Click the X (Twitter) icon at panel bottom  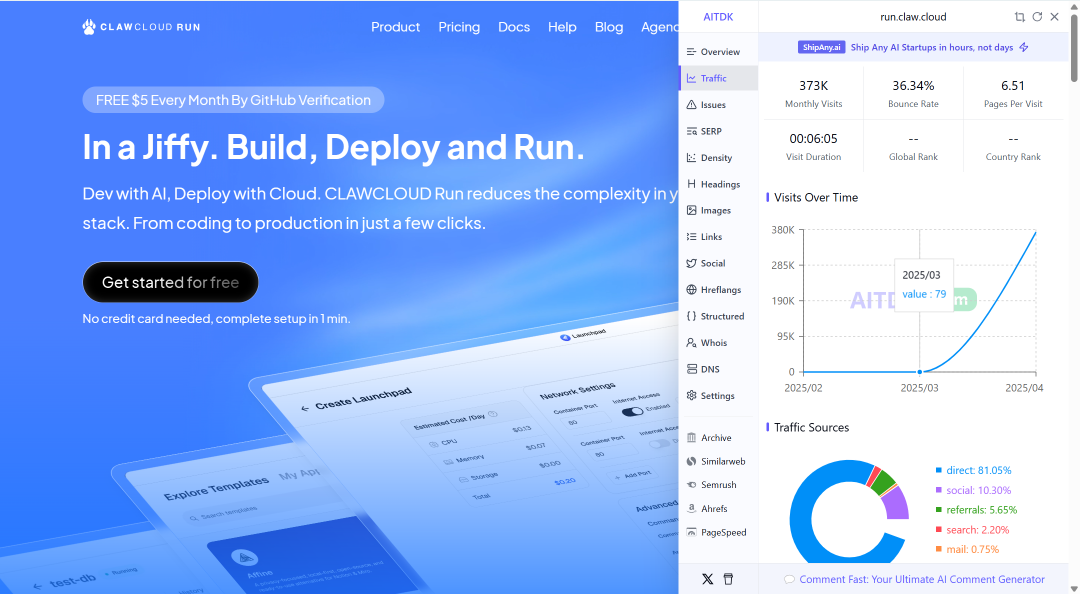(707, 579)
